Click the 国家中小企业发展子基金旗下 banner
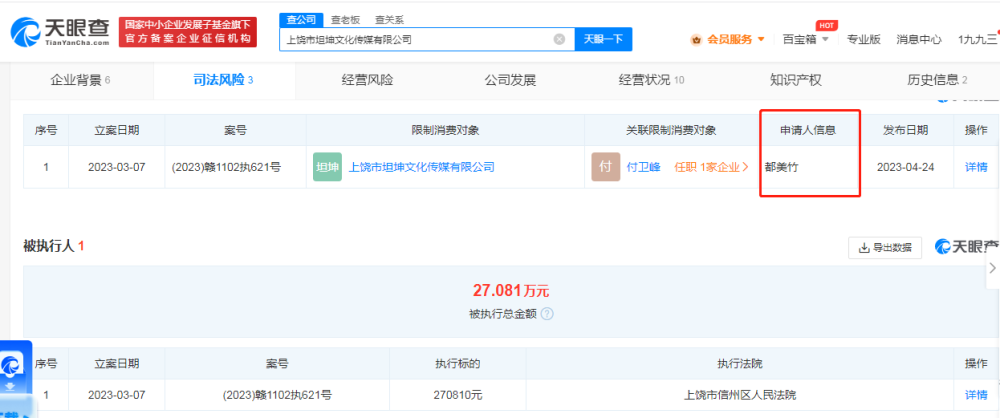The width and height of the screenshot is (1000, 418). pos(188,32)
